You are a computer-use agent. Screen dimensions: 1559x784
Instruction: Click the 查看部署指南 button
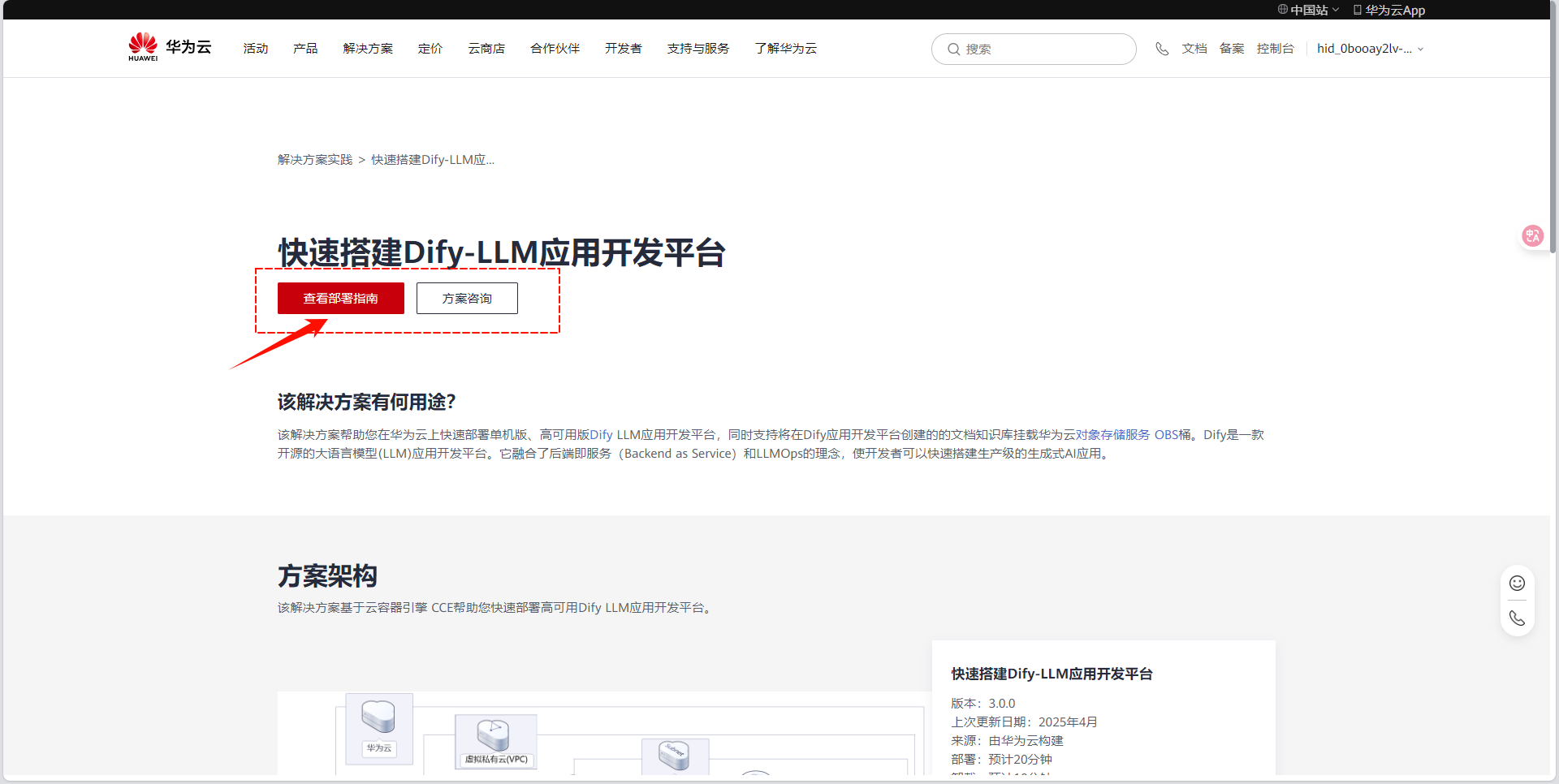point(341,298)
